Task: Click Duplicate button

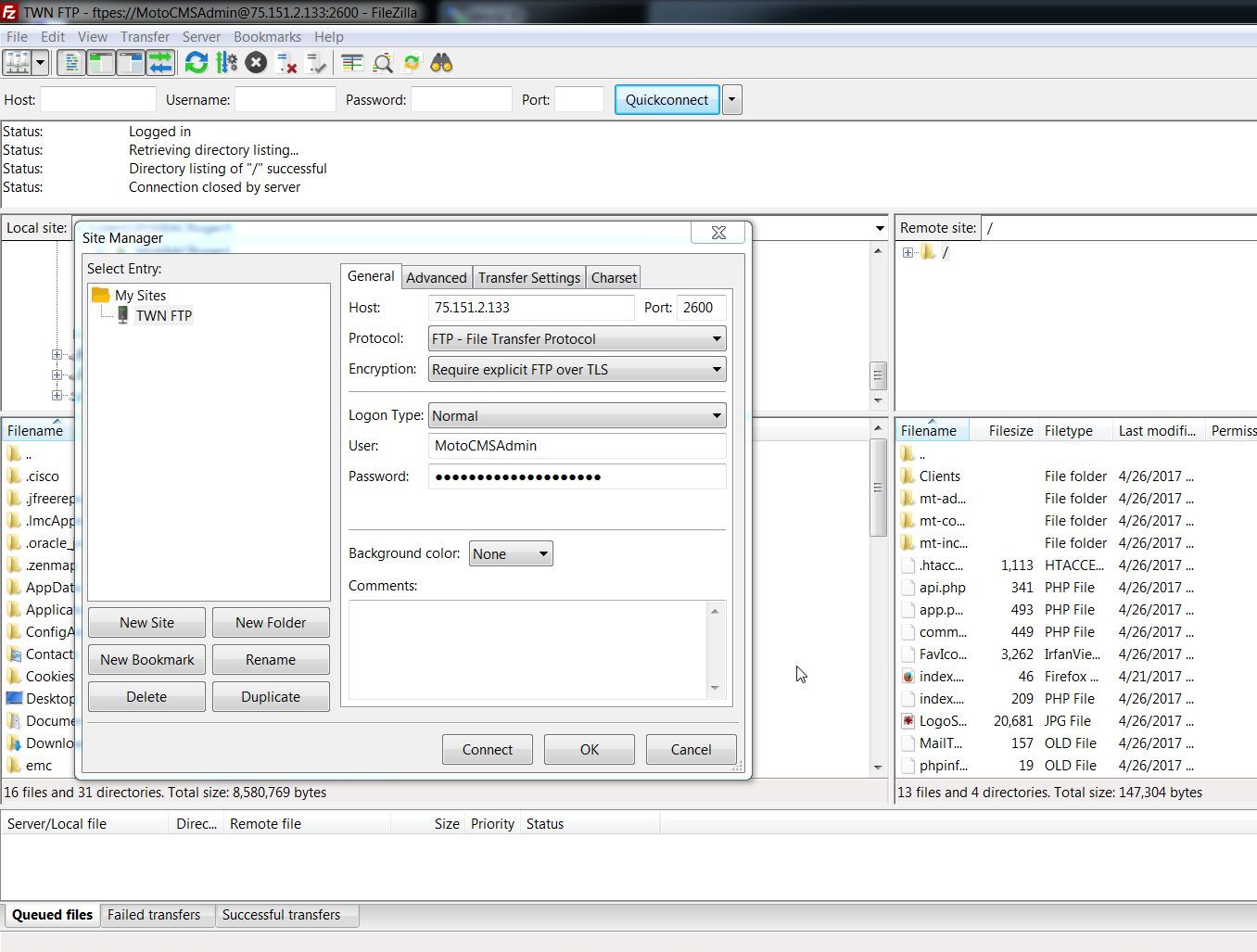Action: [271, 697]
